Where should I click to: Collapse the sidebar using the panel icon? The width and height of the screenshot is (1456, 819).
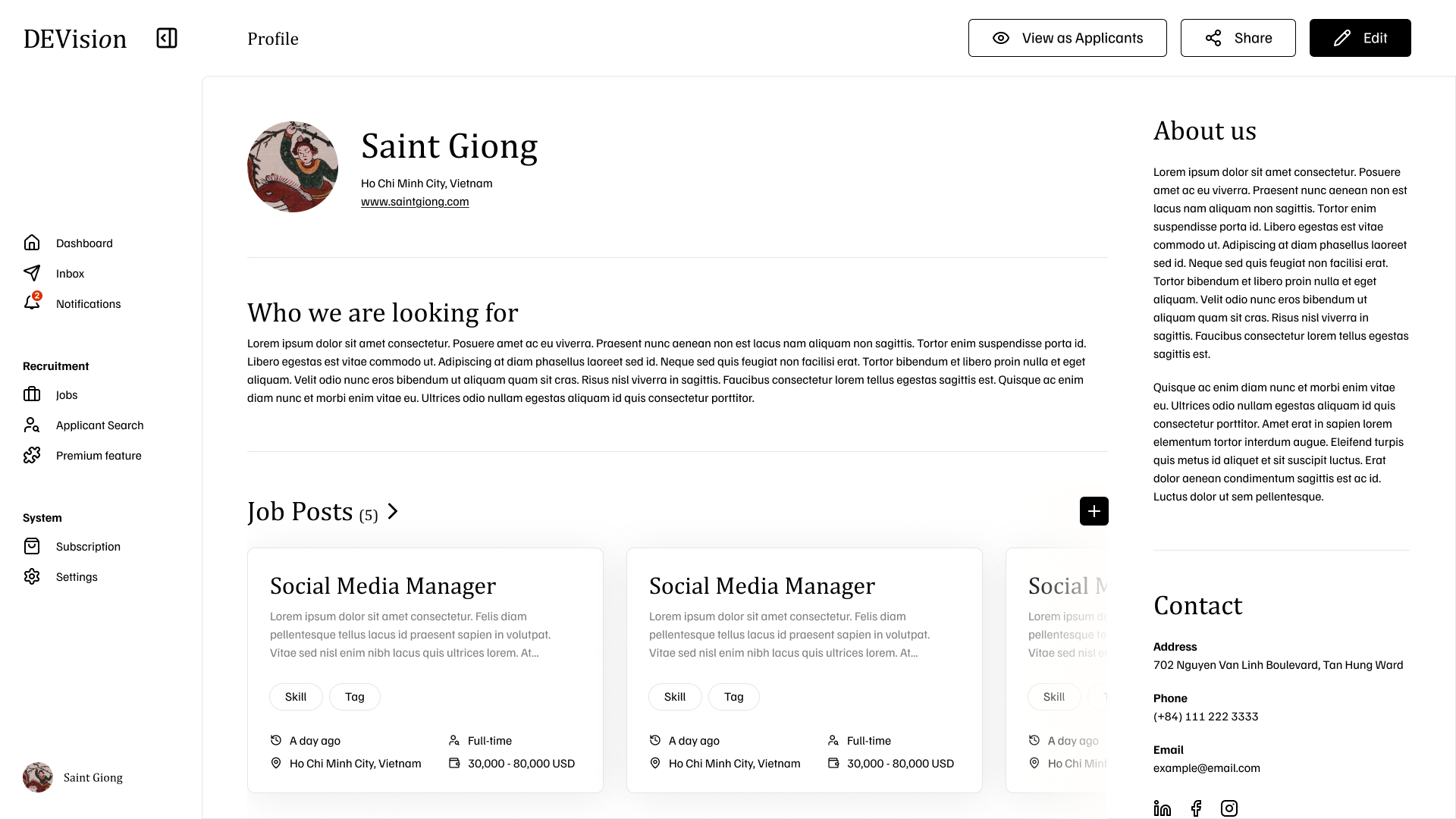(167, 38)
